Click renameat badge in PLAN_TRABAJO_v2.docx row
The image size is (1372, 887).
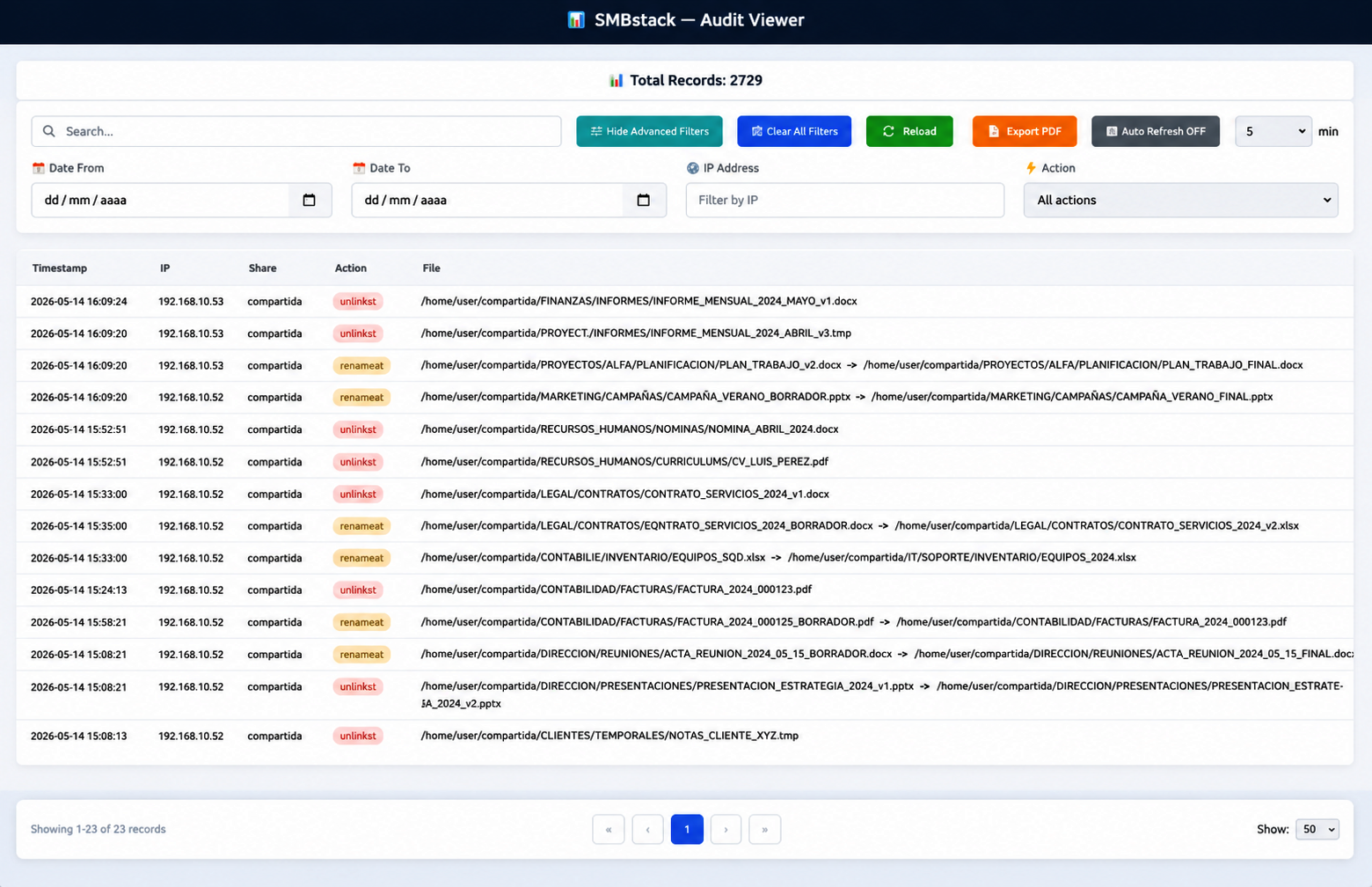pyautogui.click(x=361, y=365)
